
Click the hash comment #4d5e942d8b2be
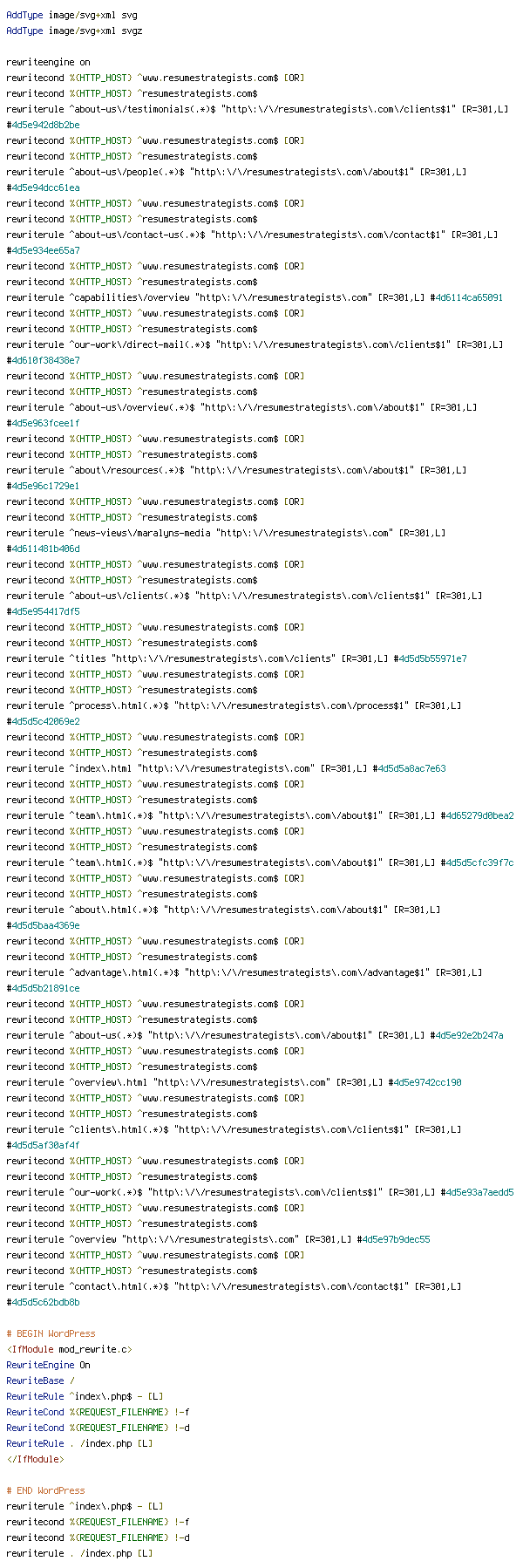pos(43,126)
